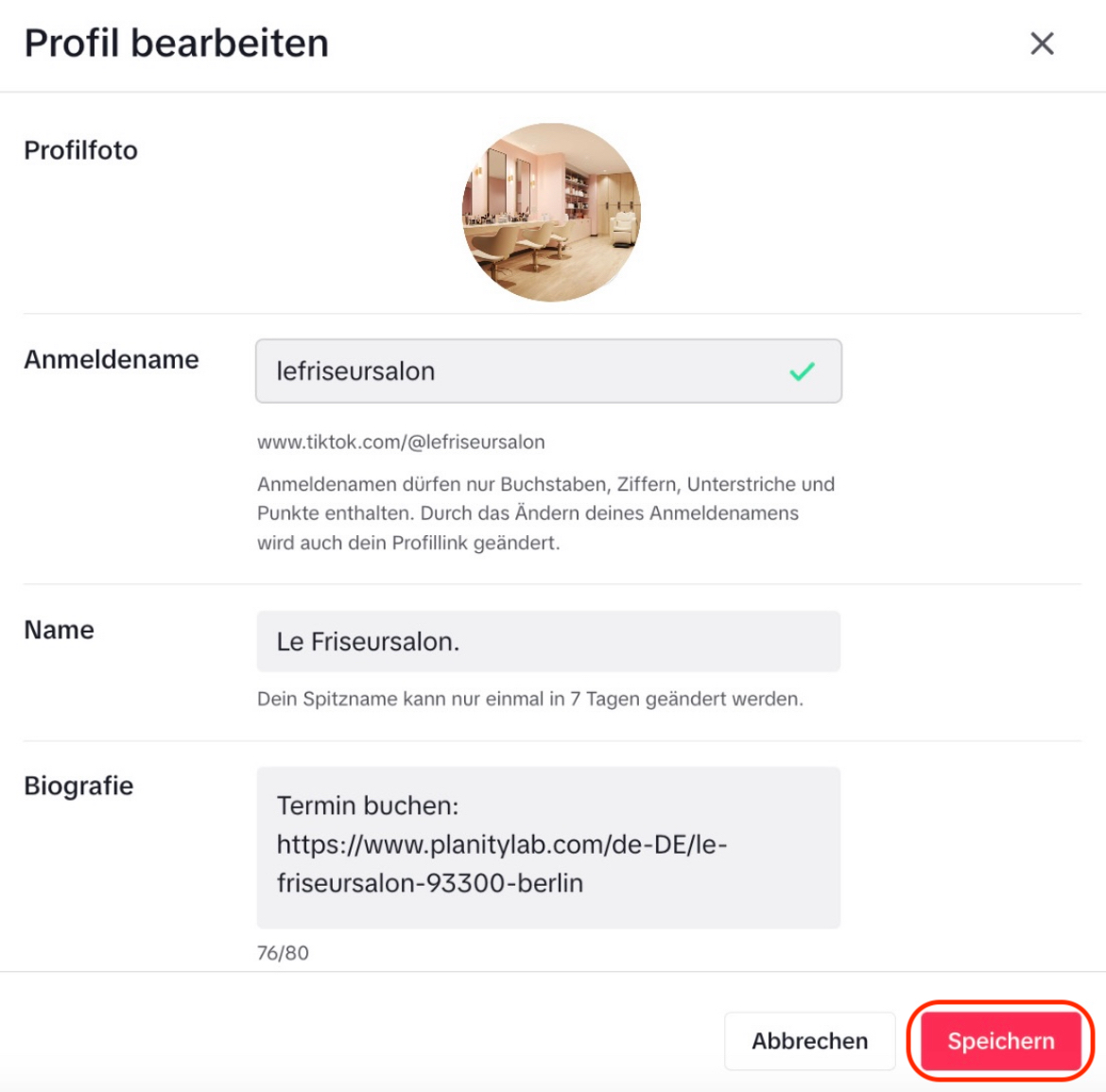Click the www.tiktok.com/@lefriseursalon profile link text
Viewport: 1106px width, 1092px height.
[401, 442]
